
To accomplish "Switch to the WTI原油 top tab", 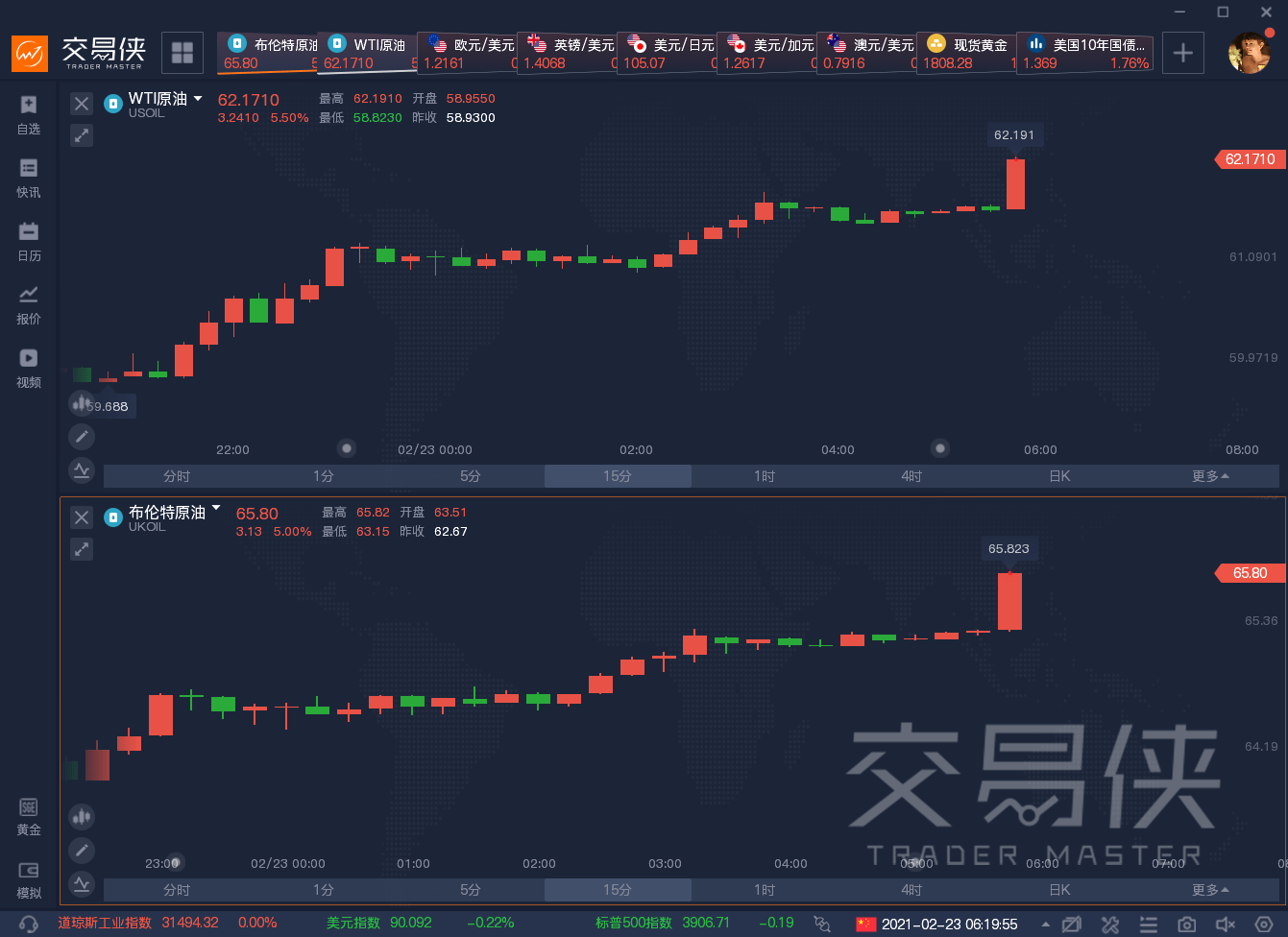I will click(367, 53).
